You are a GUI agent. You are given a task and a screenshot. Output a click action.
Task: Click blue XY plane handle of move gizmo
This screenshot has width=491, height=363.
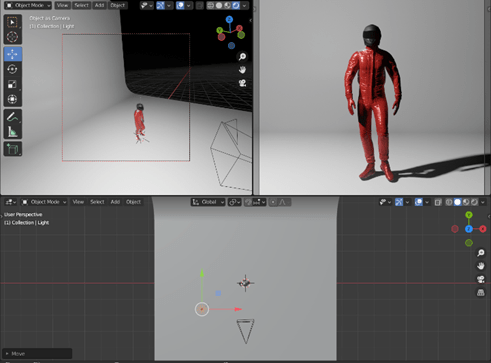(x=218, y=293)
